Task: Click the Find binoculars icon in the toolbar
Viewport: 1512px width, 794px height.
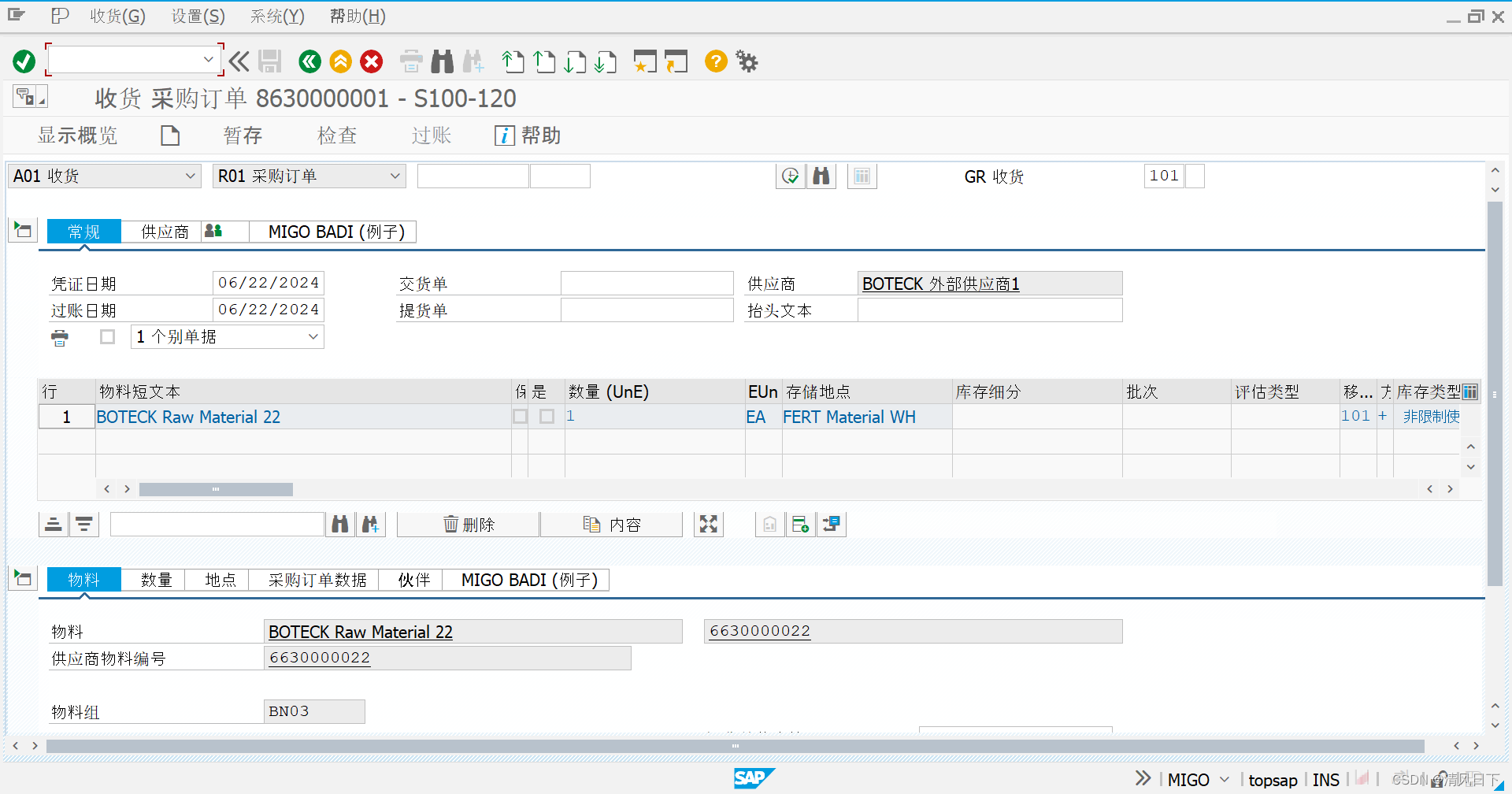Action: click(443, 61)
